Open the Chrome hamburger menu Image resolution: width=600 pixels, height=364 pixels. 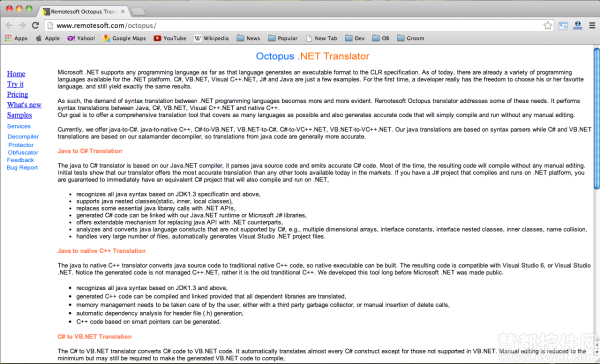[592, 25]
